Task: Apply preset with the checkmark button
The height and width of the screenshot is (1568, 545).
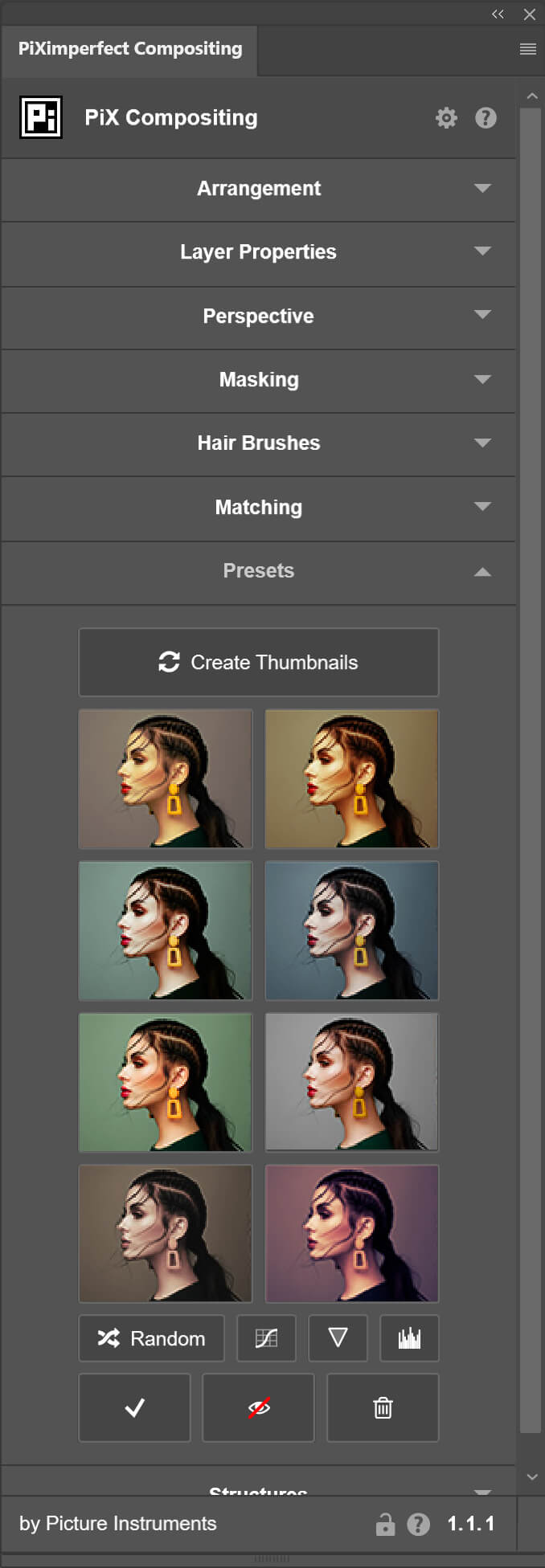Action: click(x=134, y=1407)
